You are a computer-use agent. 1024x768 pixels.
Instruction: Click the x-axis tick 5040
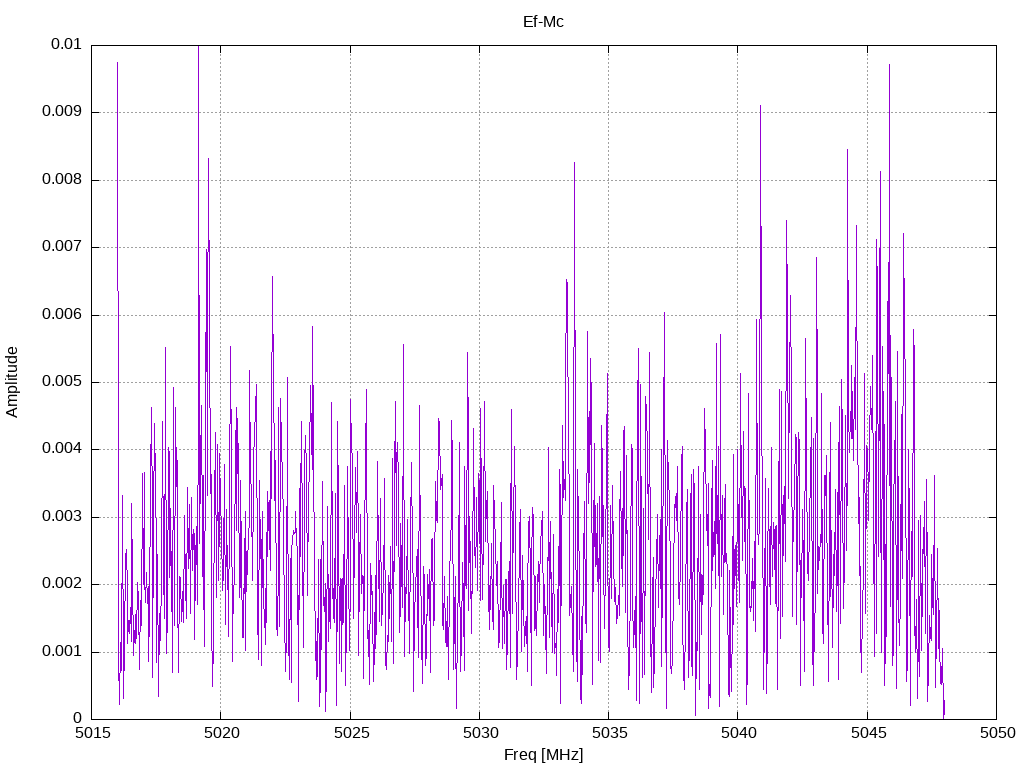(739, 733)
